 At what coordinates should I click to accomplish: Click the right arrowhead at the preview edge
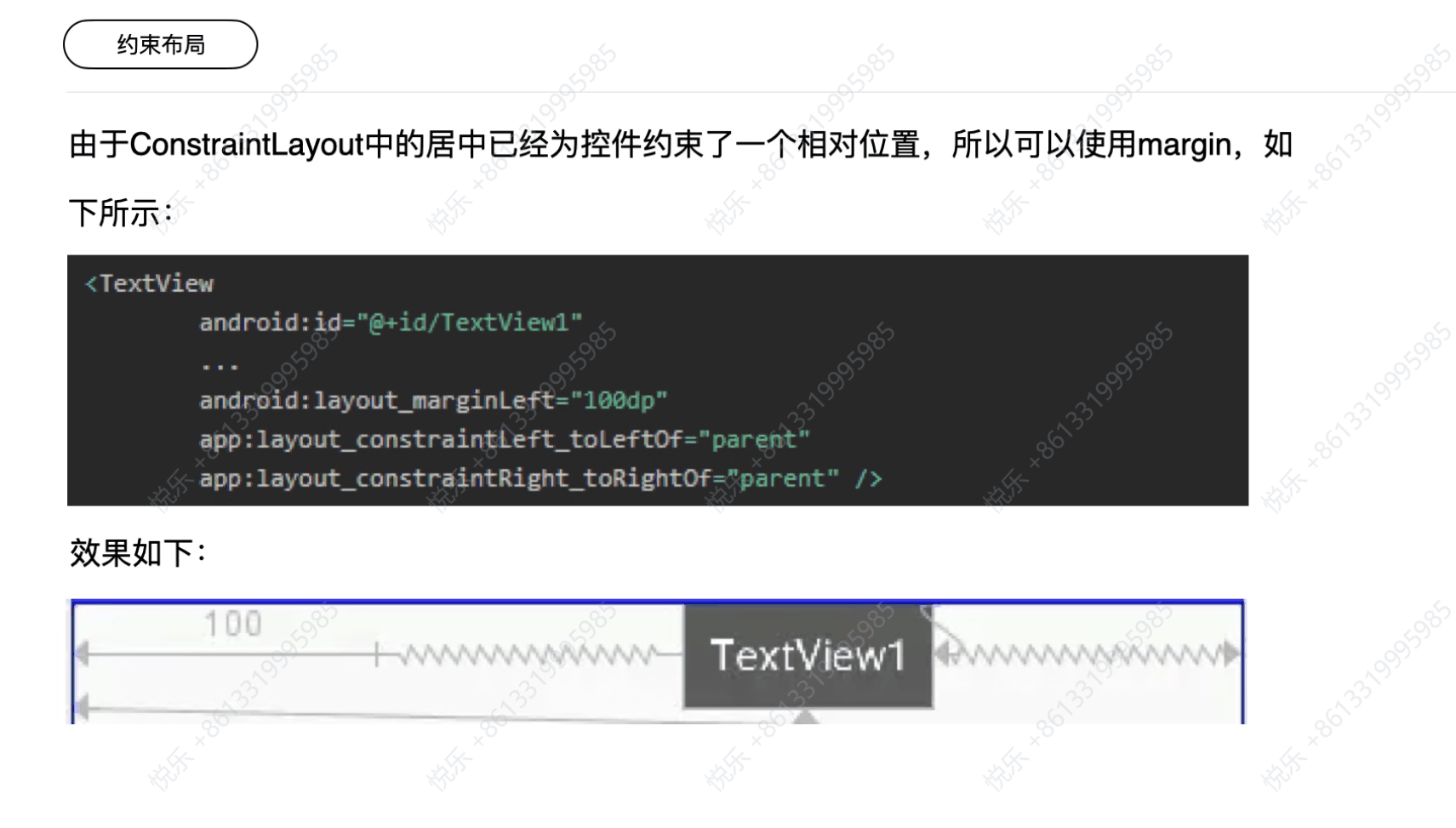[x=1232, y=654]
